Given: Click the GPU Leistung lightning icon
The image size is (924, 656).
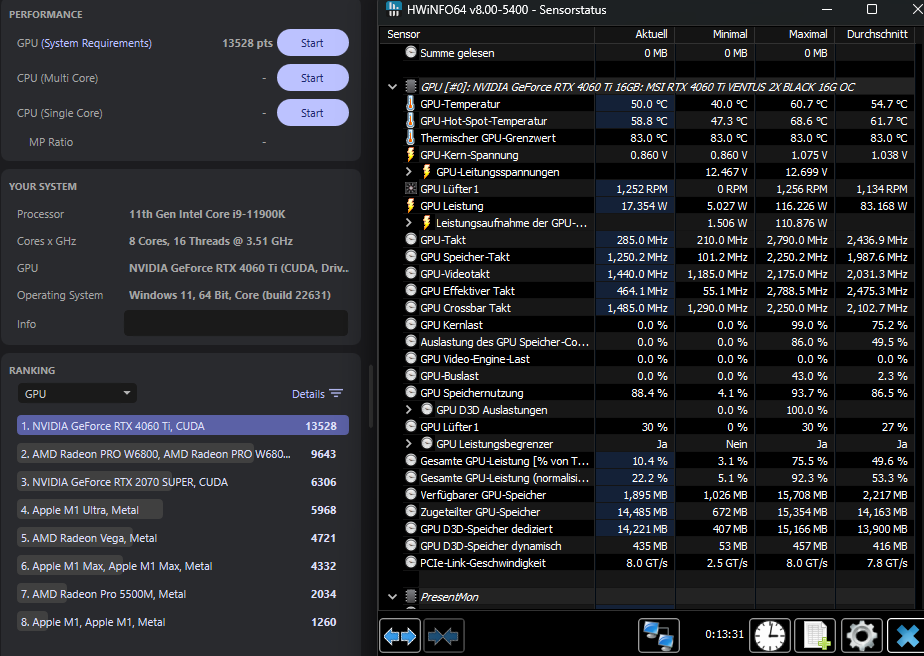Looking at the screenshot, I should point(411,206).
